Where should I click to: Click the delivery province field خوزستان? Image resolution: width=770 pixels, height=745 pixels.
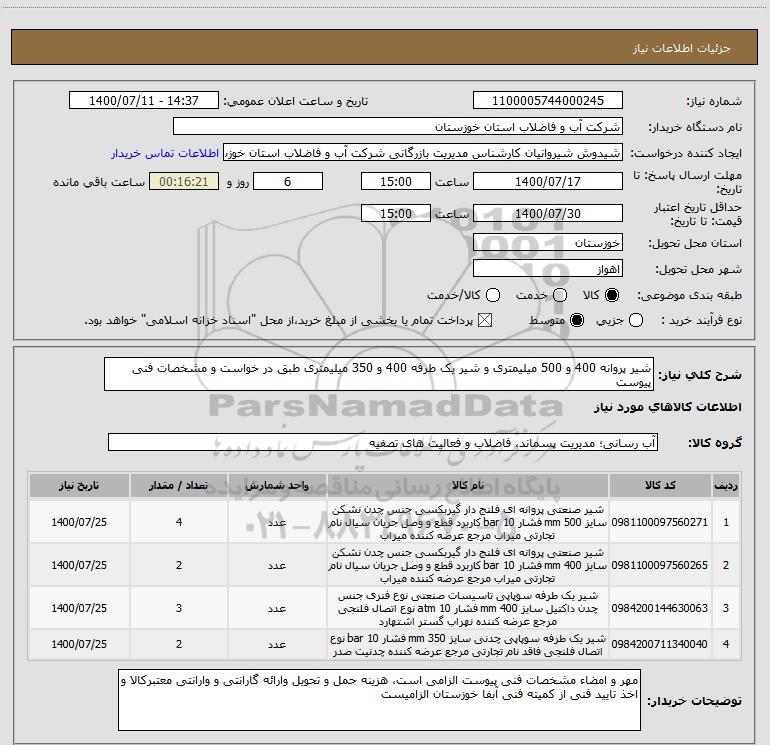(548, 242)
